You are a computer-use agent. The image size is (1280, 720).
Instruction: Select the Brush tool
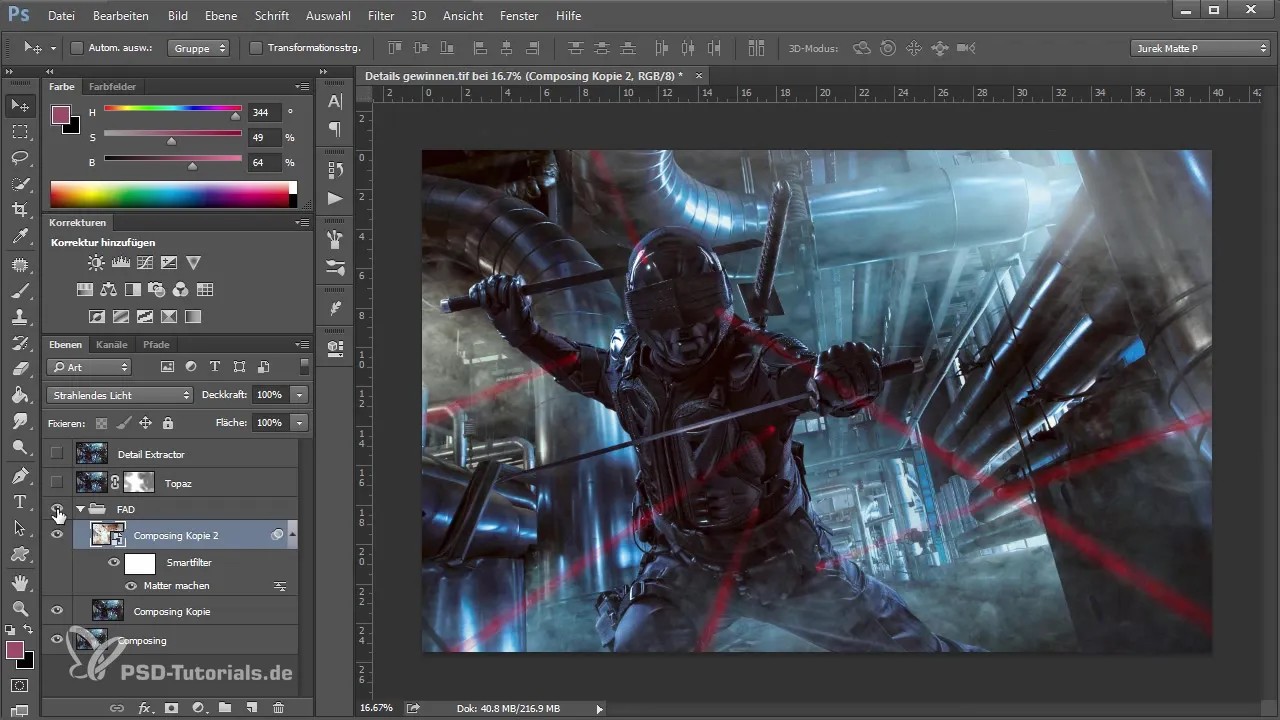[x=19, y=290]
